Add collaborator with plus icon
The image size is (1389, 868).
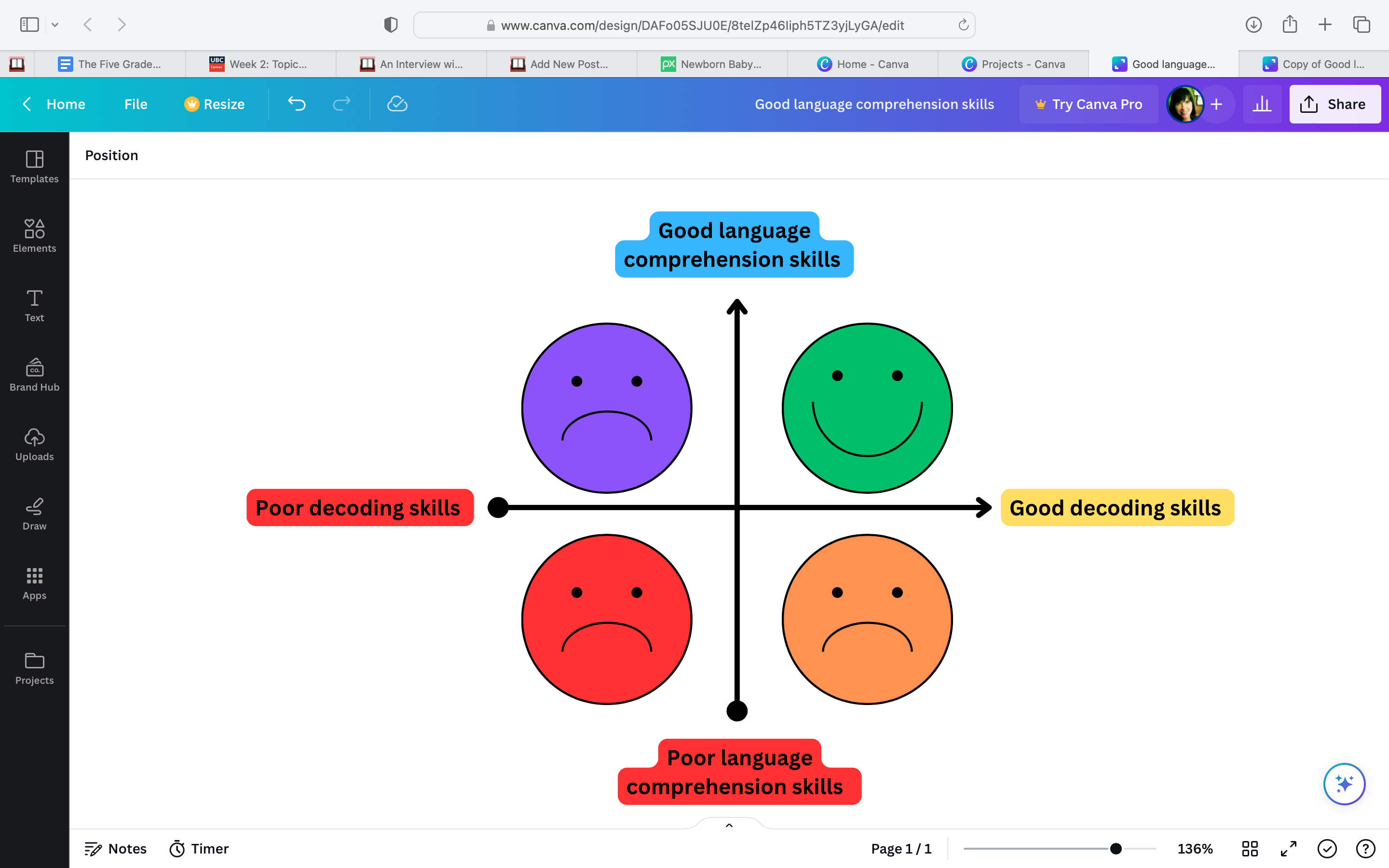click(x=1216, y=104)
